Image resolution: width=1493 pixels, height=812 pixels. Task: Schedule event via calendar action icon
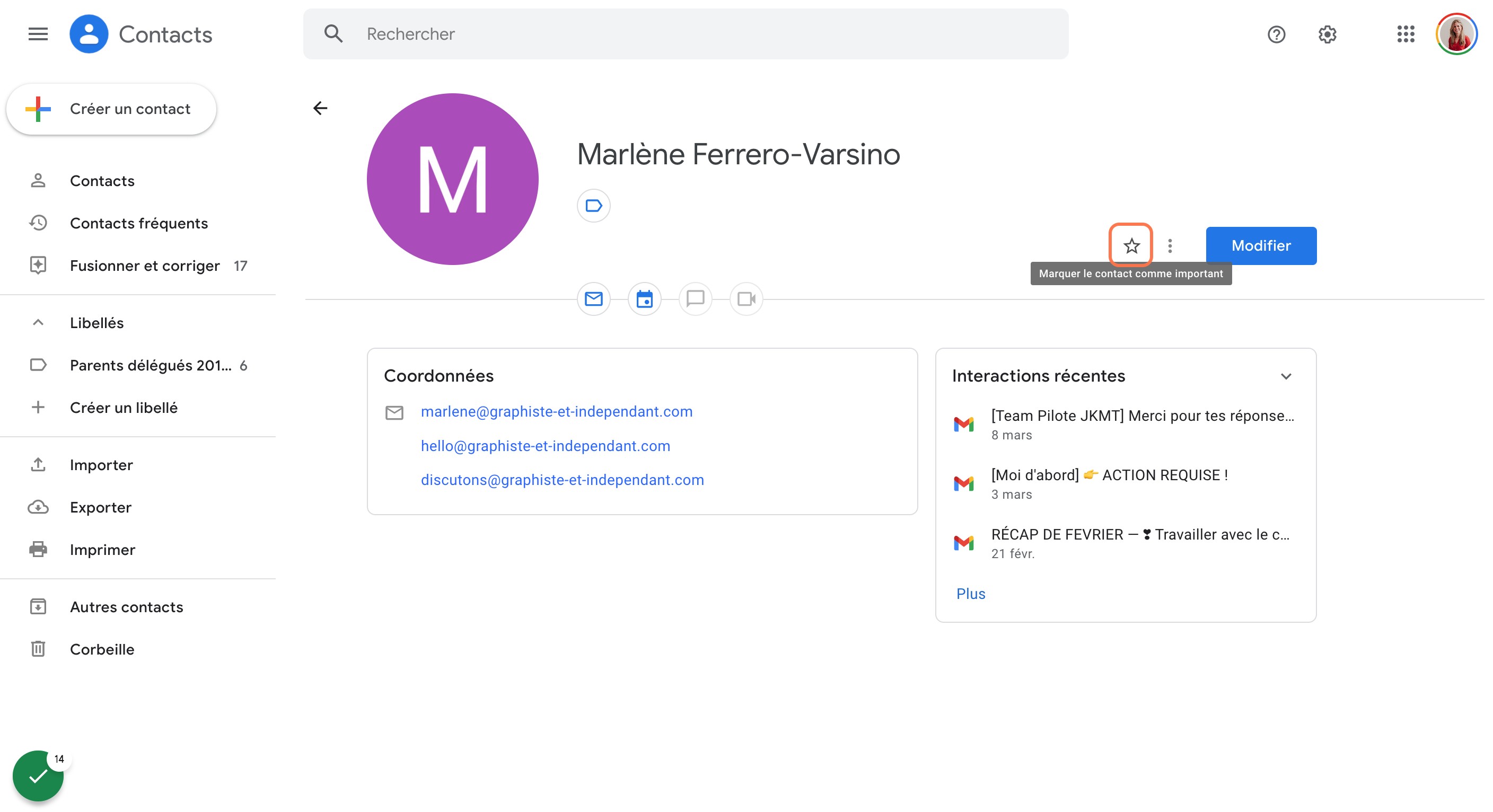[645, 299]
